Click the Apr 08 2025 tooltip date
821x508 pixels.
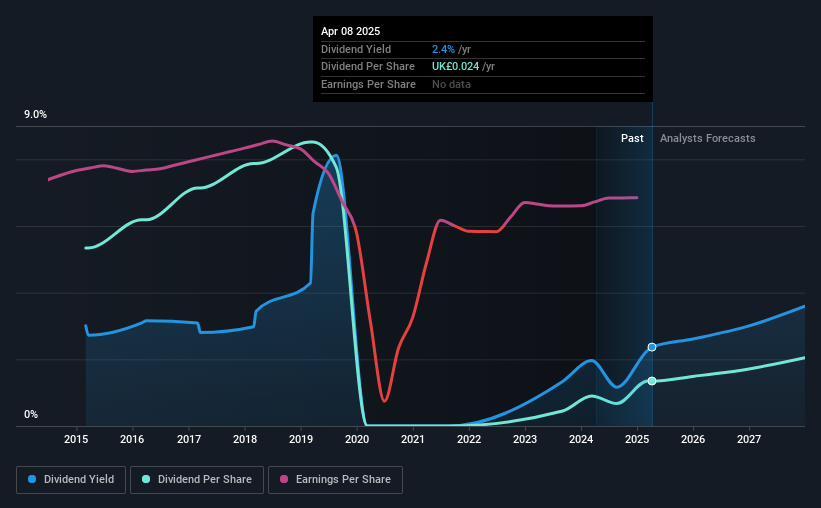click(x=350, y=31)
